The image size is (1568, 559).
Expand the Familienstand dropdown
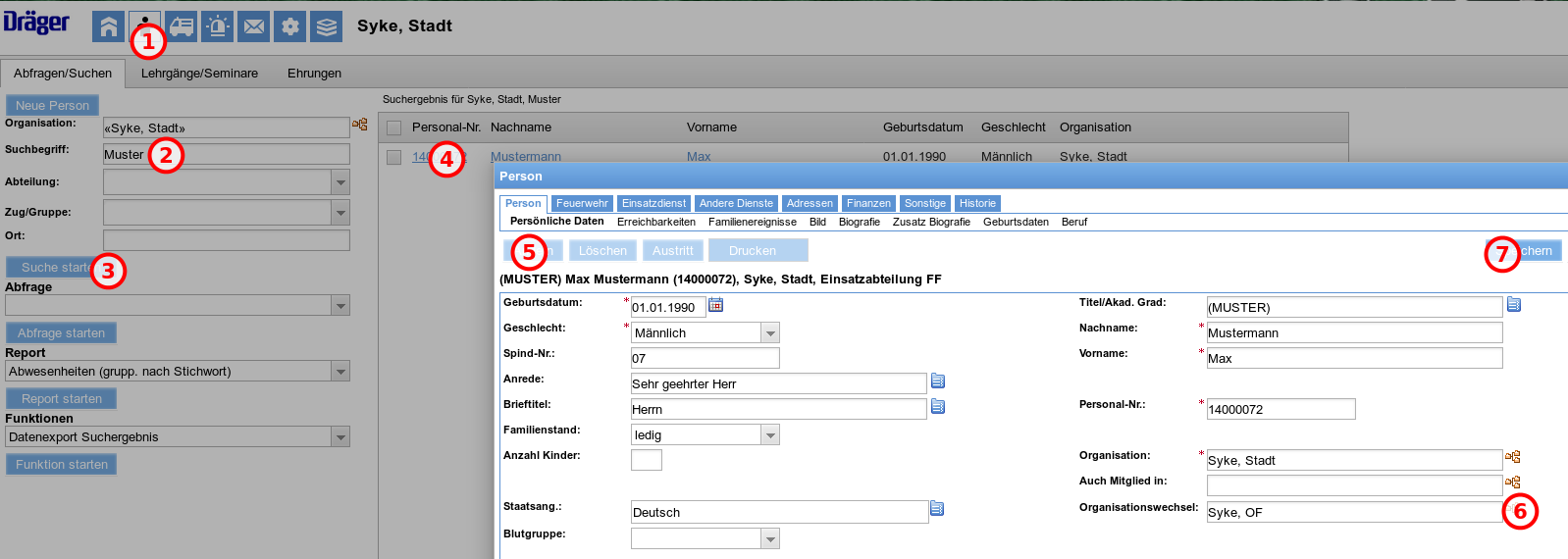[x=771, y=435]
